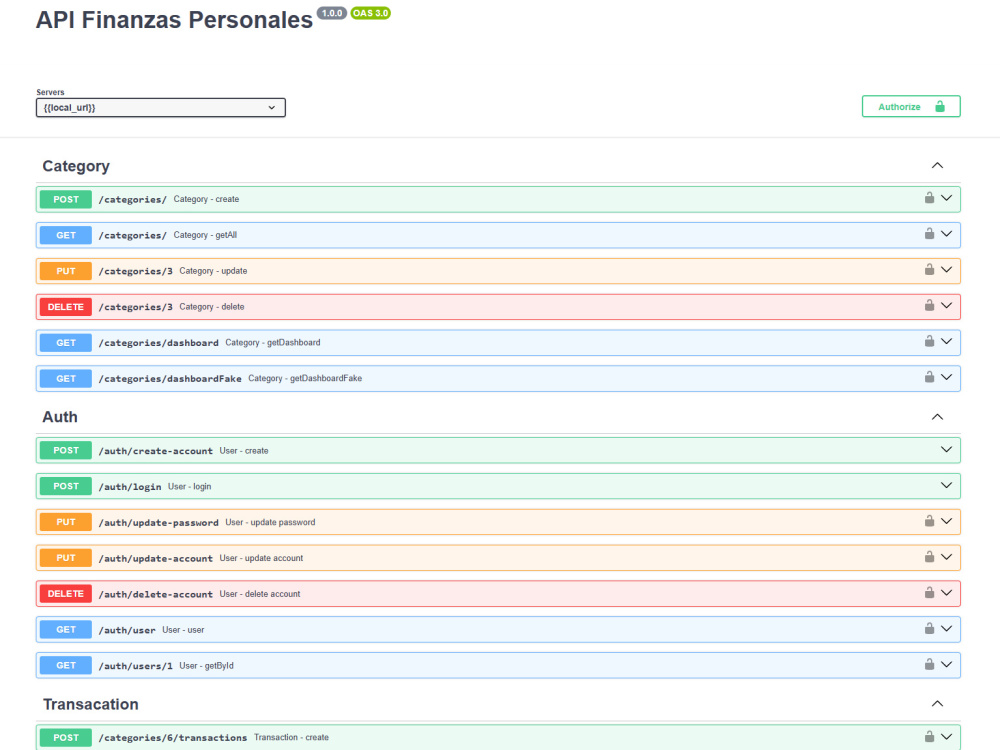Viewport: 1000px width, 750px height.
Task: Click POST badge of /categories/6/transactions
Action: click(66, 737)
